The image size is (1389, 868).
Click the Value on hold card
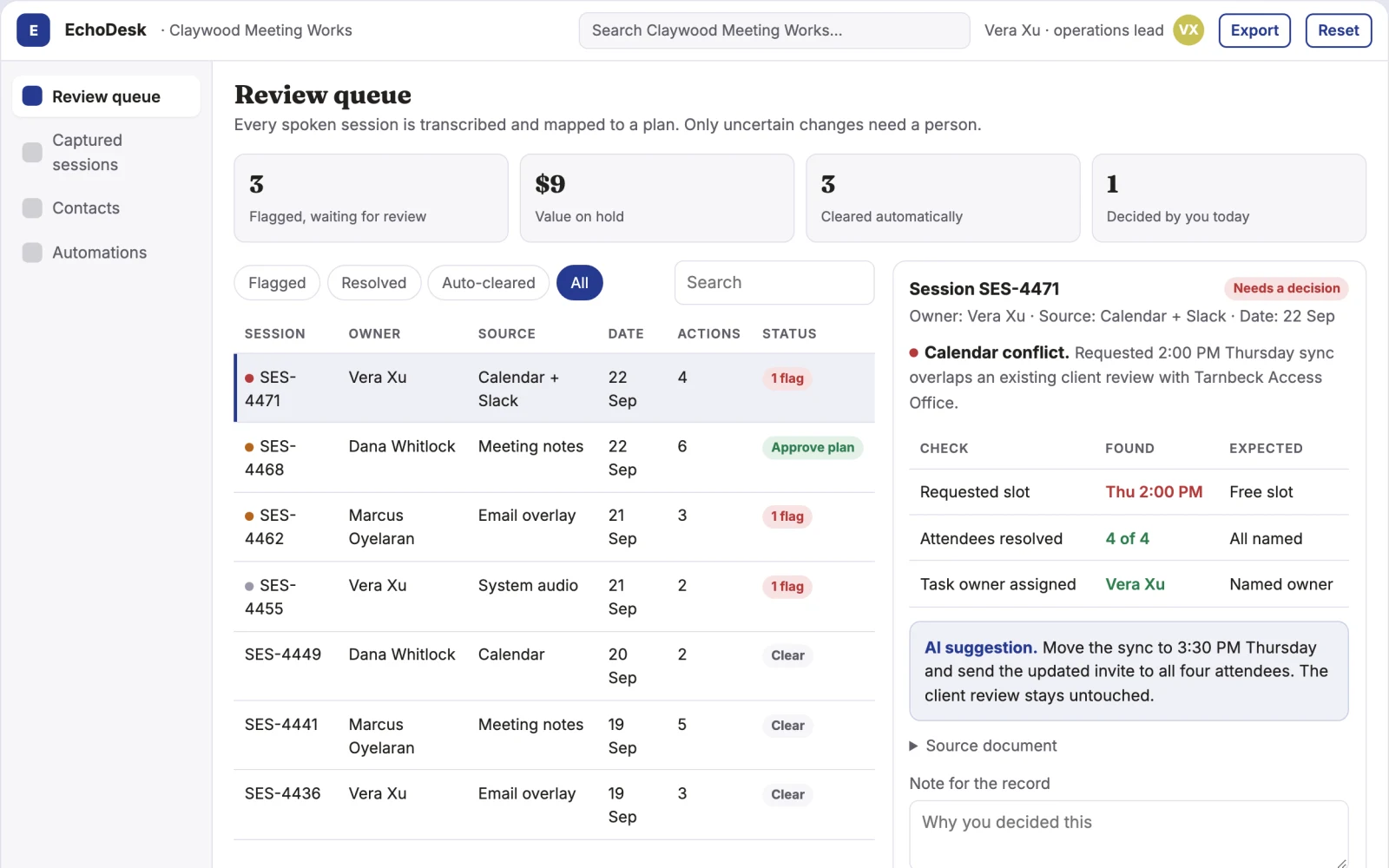[656, 198]
